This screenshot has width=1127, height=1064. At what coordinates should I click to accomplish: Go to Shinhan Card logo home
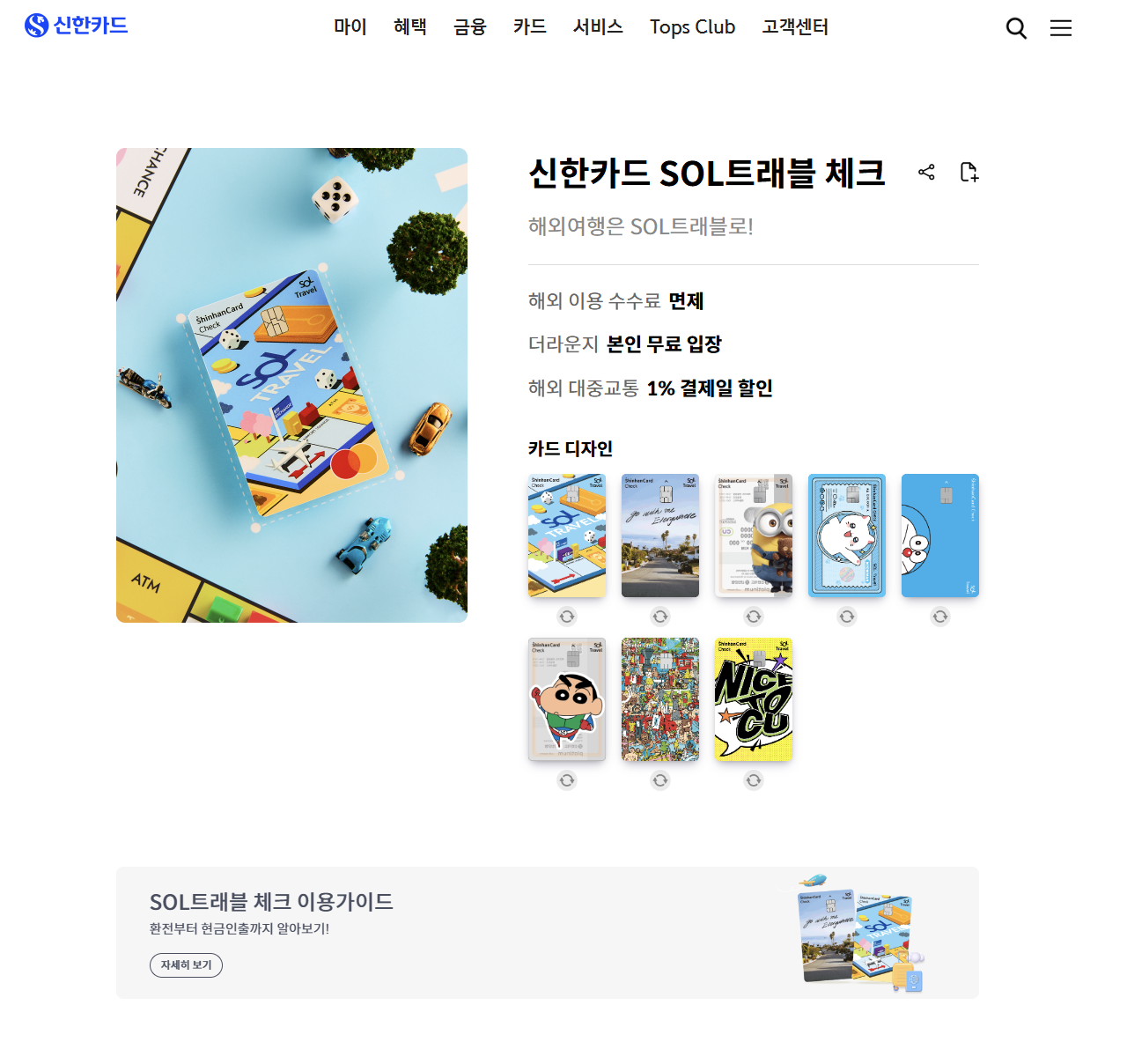[x=77, y=26]
